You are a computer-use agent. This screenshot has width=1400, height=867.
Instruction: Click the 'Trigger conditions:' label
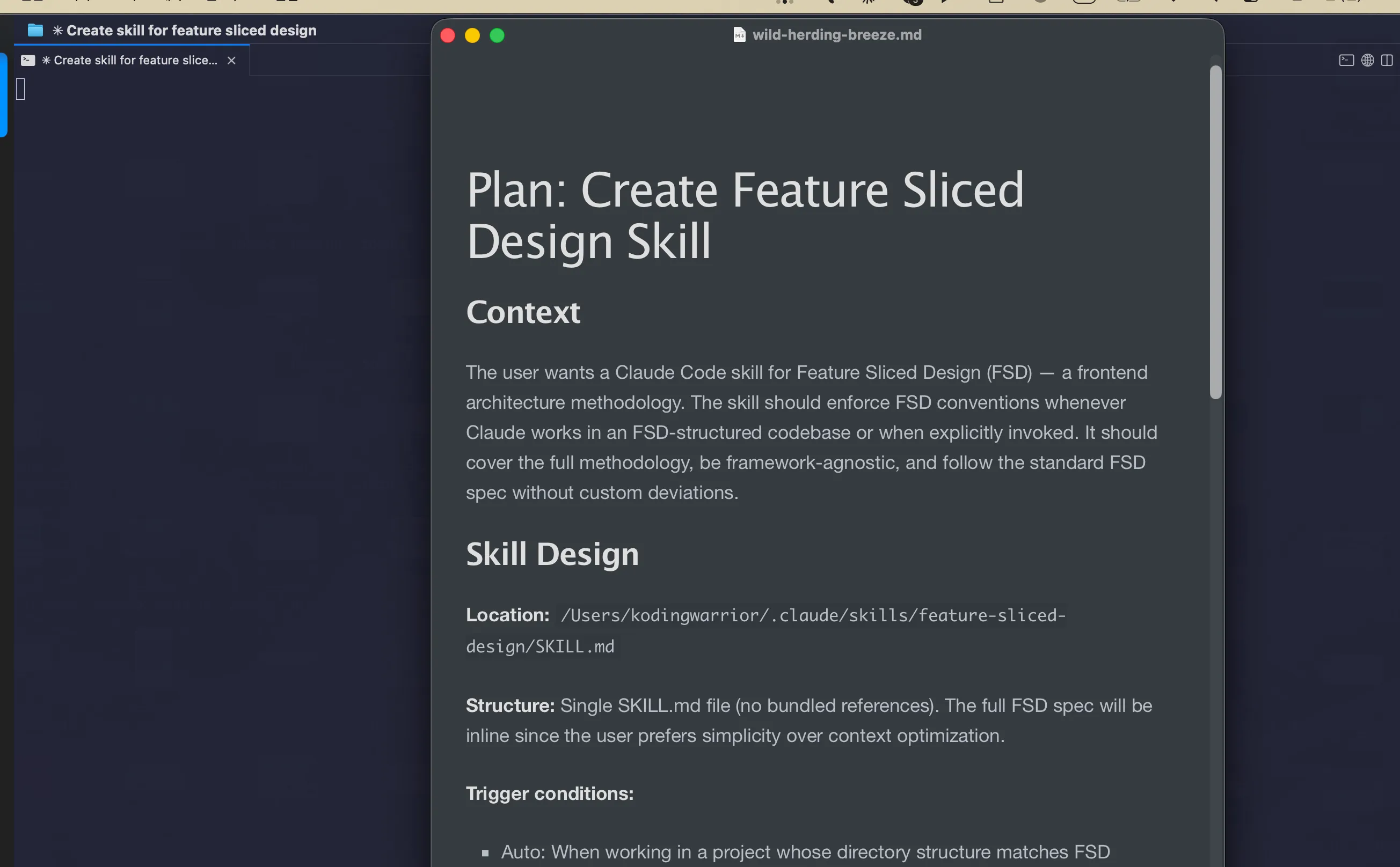click(x=549, y=793)
